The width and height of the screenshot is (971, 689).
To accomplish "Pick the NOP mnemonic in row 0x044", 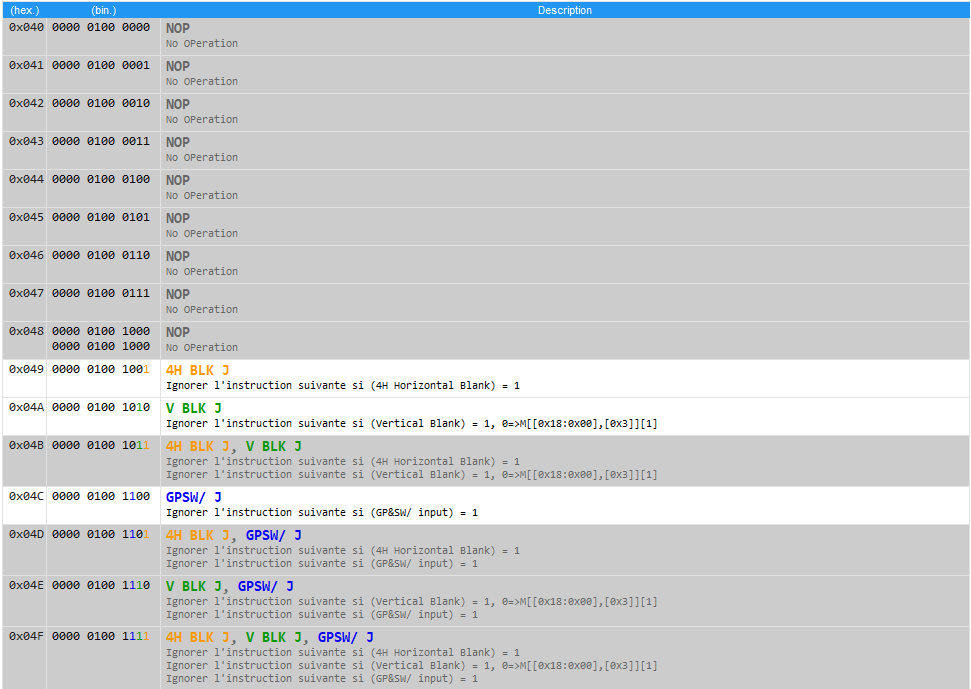I will (178, 181).
